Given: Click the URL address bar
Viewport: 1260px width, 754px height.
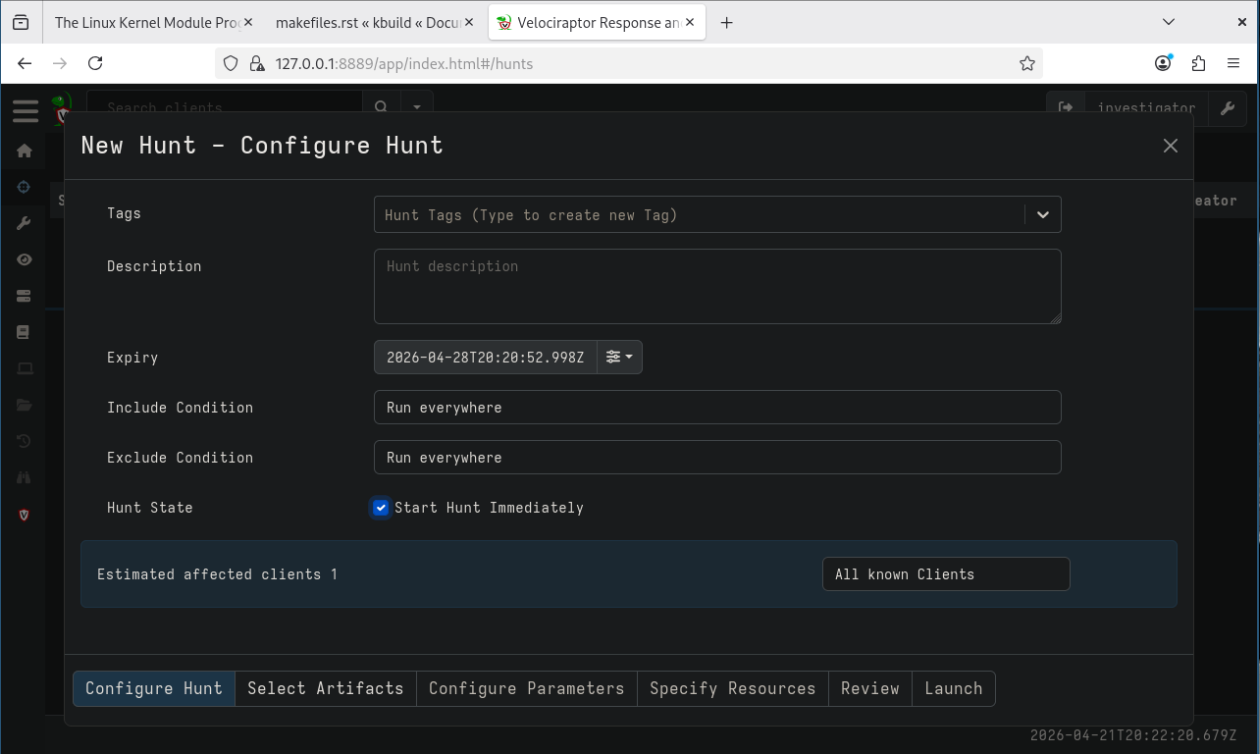Looking at the screenshot, I should [640, 63].
